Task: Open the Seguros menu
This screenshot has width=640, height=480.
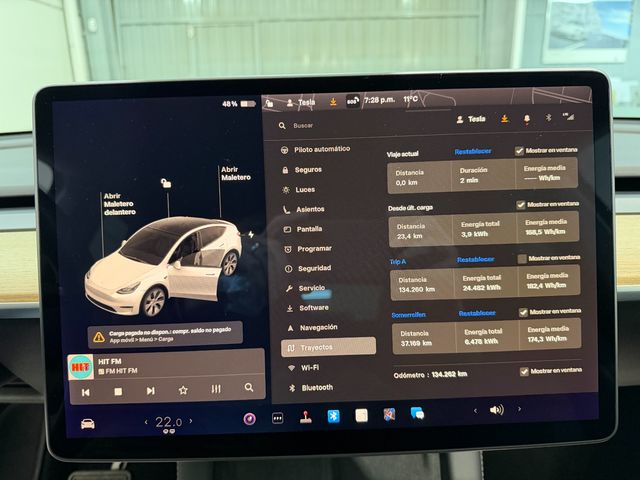Action: tap(302, 169)
